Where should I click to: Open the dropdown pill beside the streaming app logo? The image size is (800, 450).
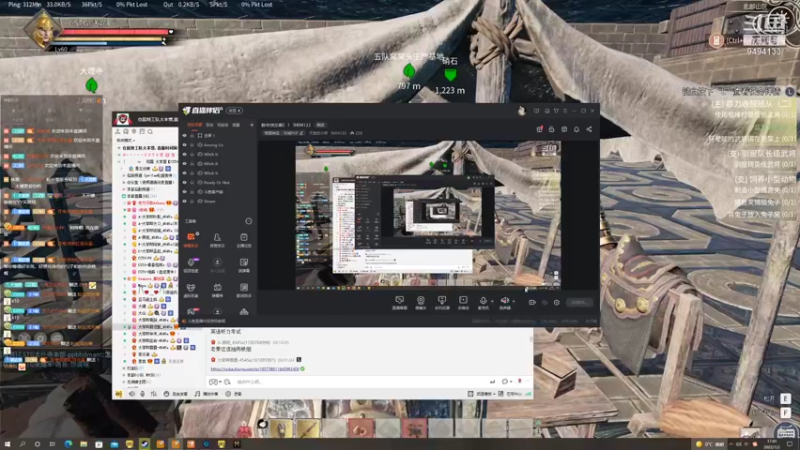[x=234, y=111]
